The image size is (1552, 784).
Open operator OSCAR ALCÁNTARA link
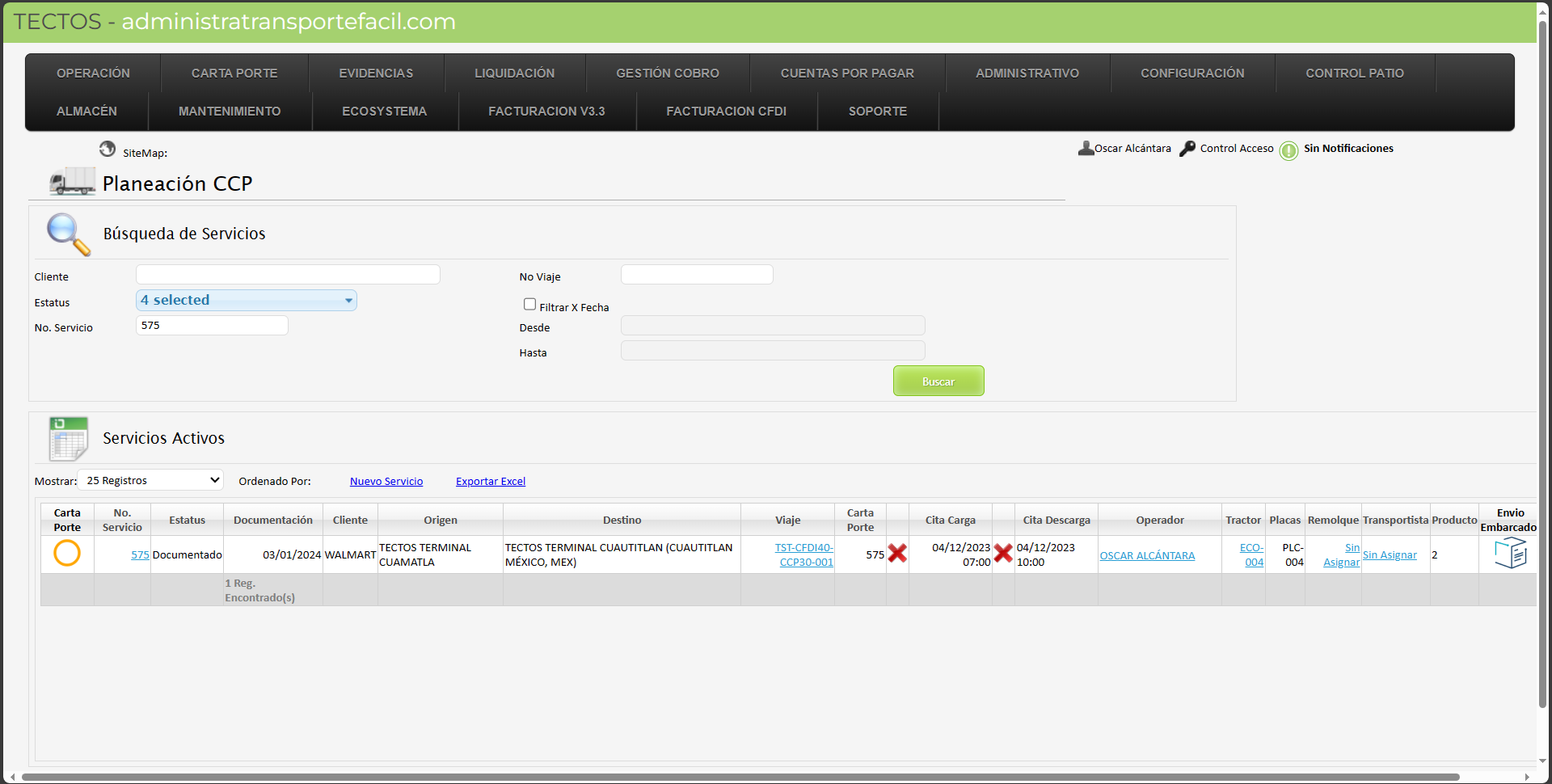1147,556
